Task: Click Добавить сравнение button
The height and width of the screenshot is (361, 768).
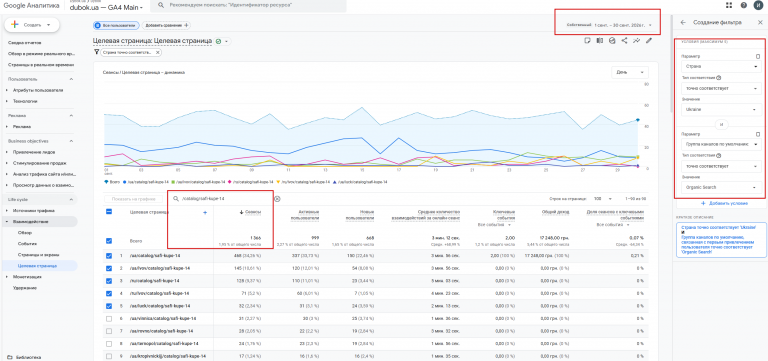Action: 167,25
